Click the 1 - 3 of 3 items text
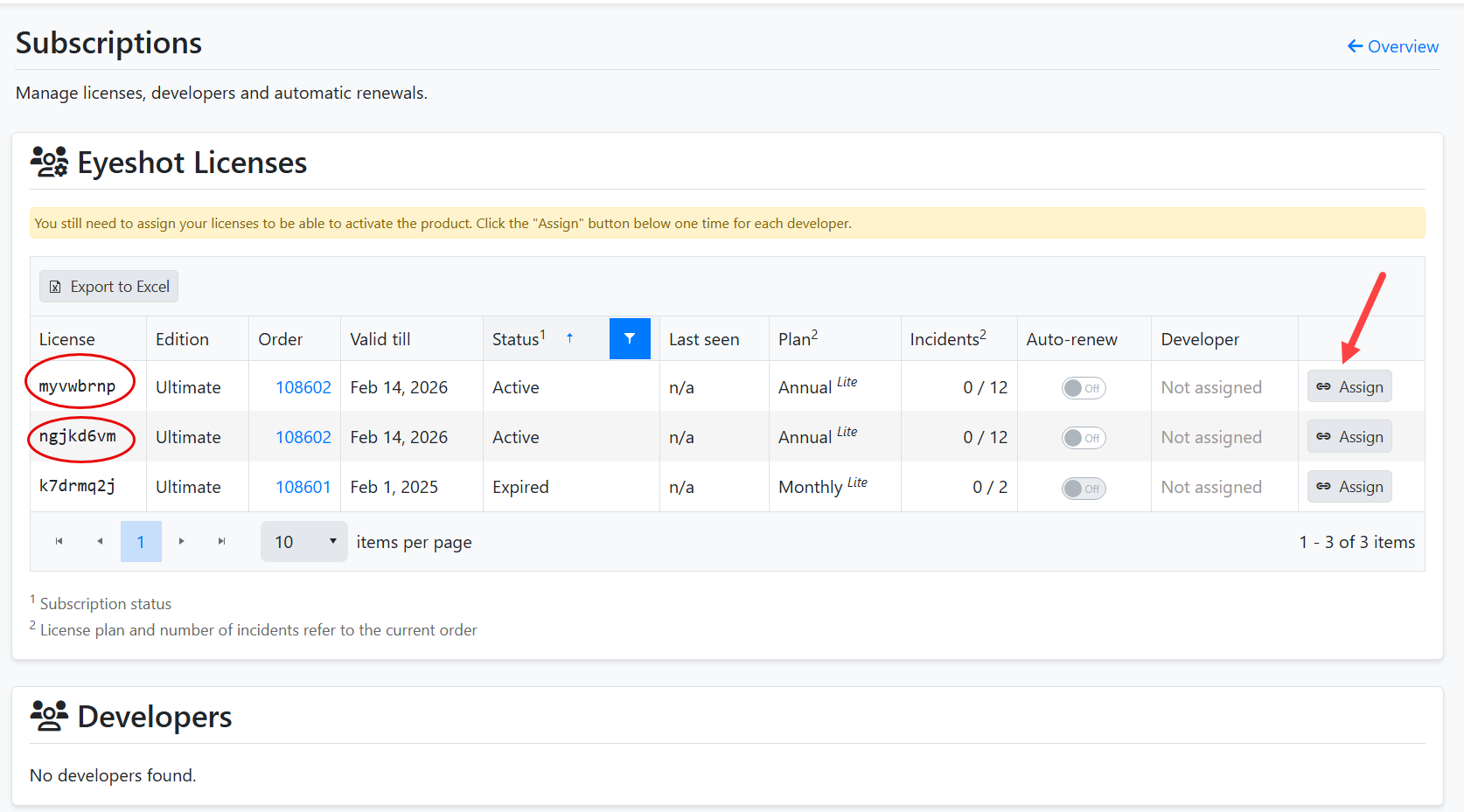Image resolution: width=1464 pixels, height=812 pixels. point(1357,542)
